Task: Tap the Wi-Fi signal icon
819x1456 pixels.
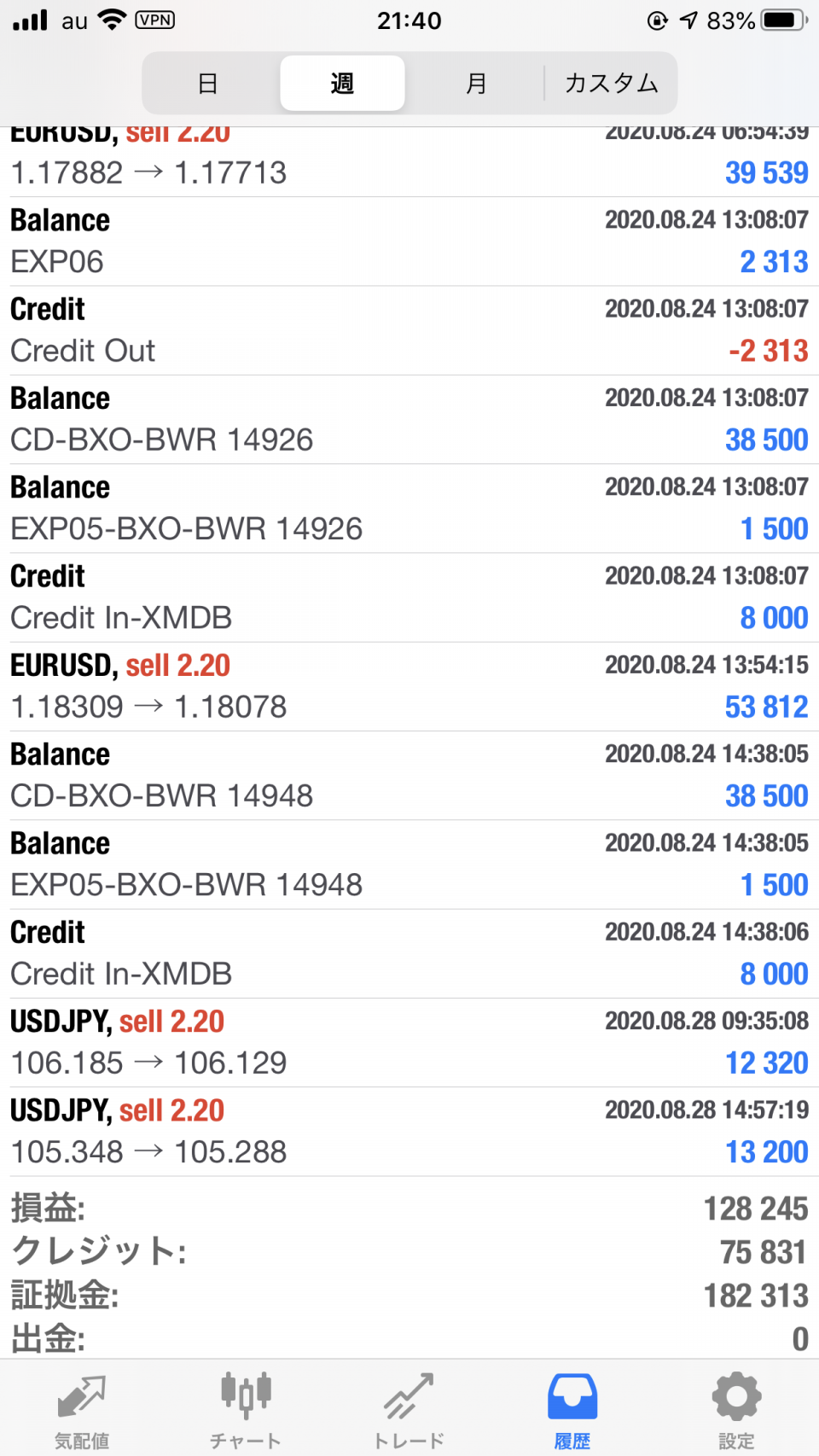Action: point(112,20)
